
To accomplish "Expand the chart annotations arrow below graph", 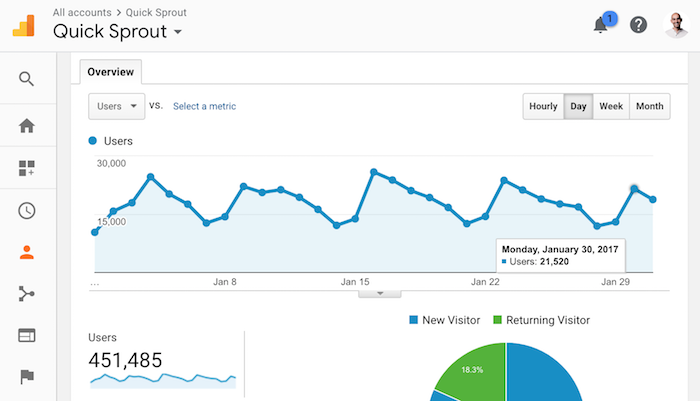I will tap(380, 293).
